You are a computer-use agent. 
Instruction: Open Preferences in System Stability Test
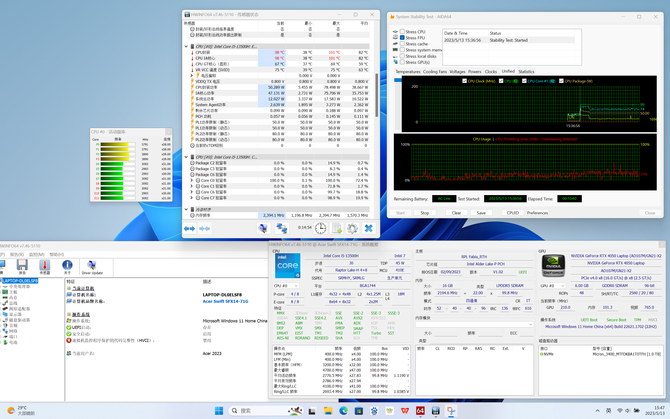[537, 213]
